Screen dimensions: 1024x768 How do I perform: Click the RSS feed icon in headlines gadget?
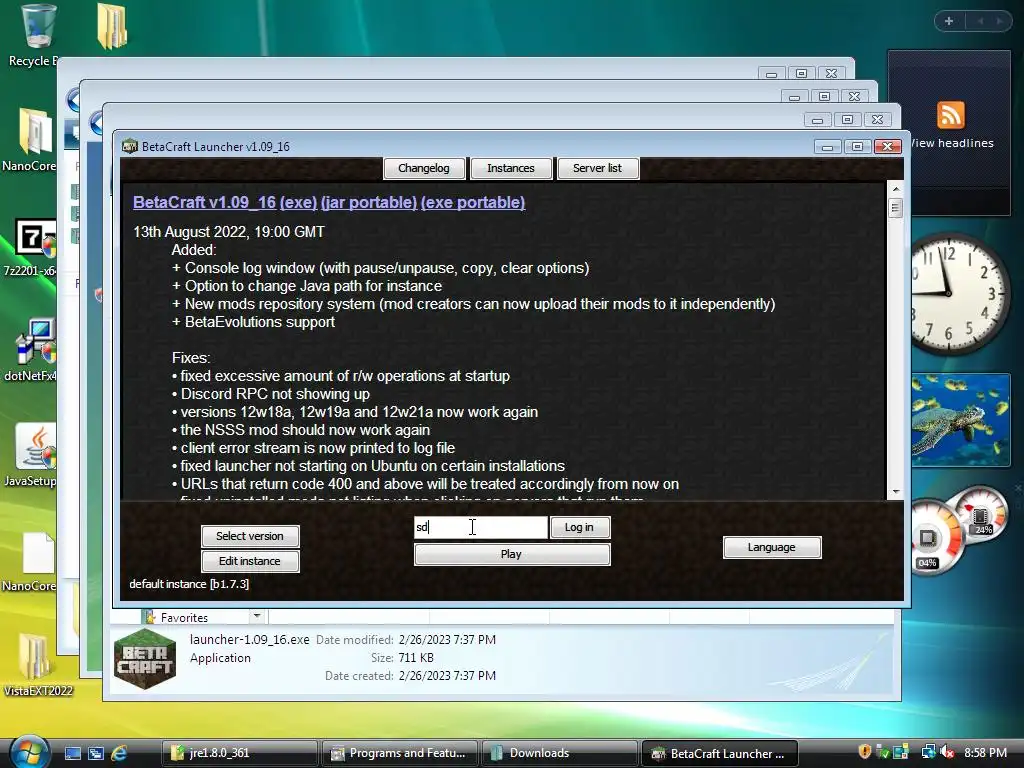(x=950, y=115)
